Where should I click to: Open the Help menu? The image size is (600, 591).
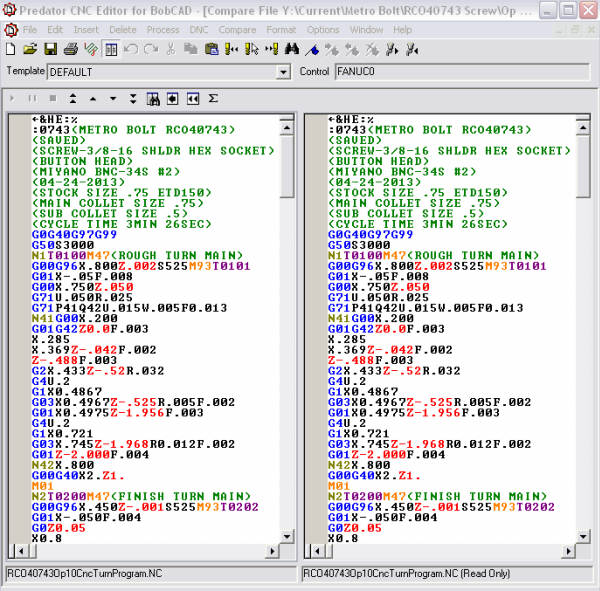click(x=402, y=29)
